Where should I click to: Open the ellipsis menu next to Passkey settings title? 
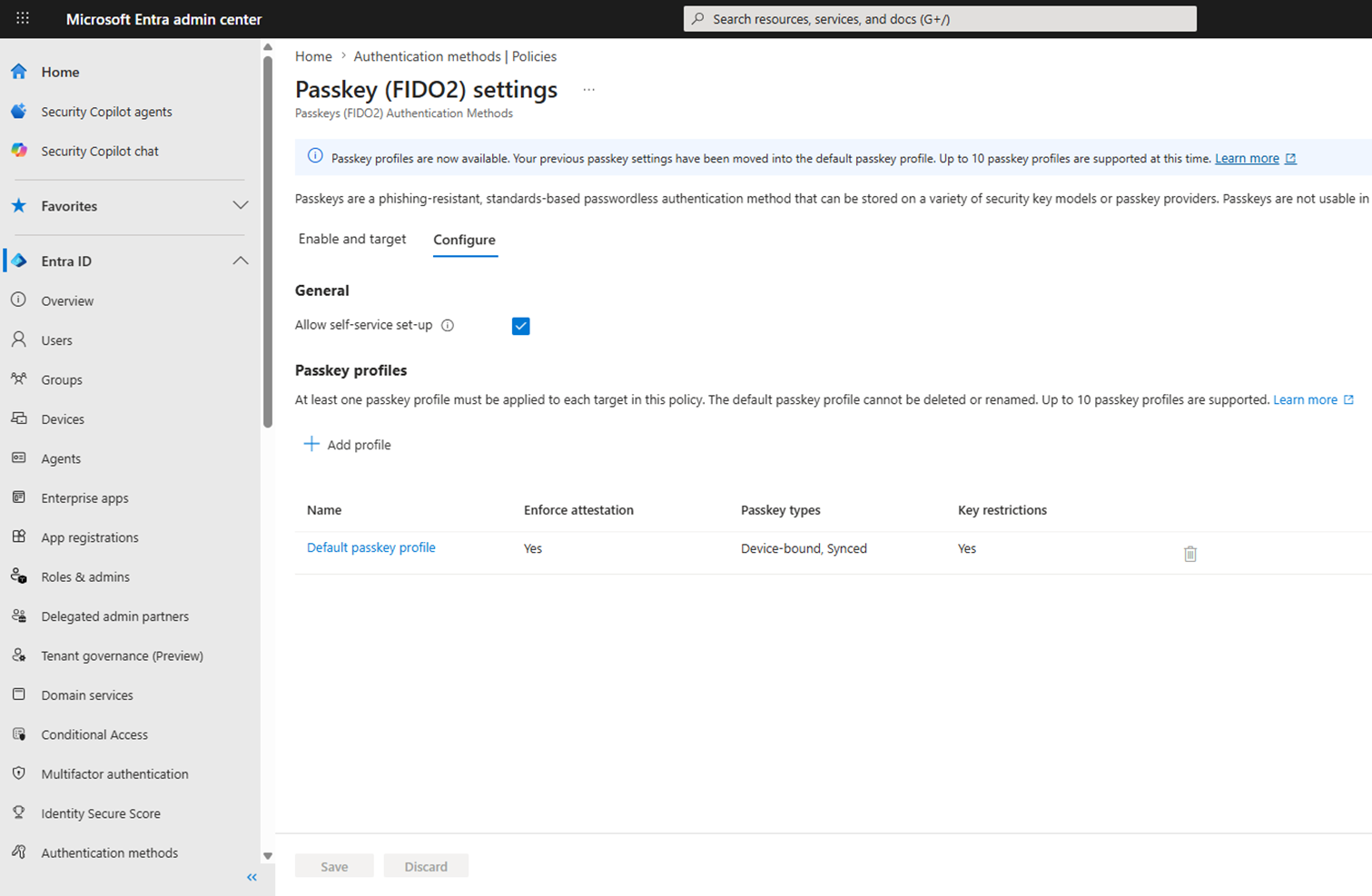click(588, 90)
